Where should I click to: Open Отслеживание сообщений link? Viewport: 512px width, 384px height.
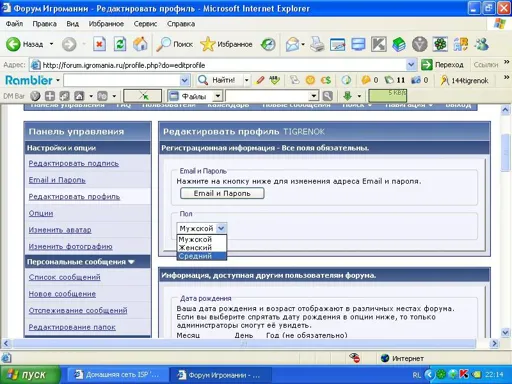pos(78,310)
